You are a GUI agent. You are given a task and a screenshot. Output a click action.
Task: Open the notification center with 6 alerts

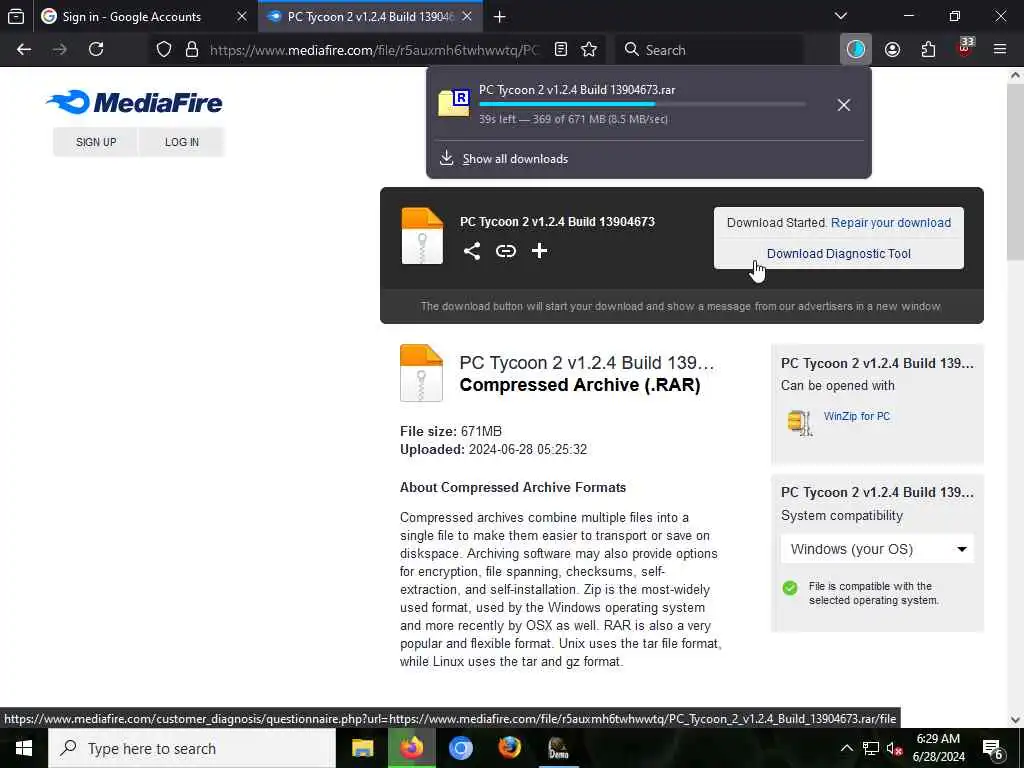point(993,750)
